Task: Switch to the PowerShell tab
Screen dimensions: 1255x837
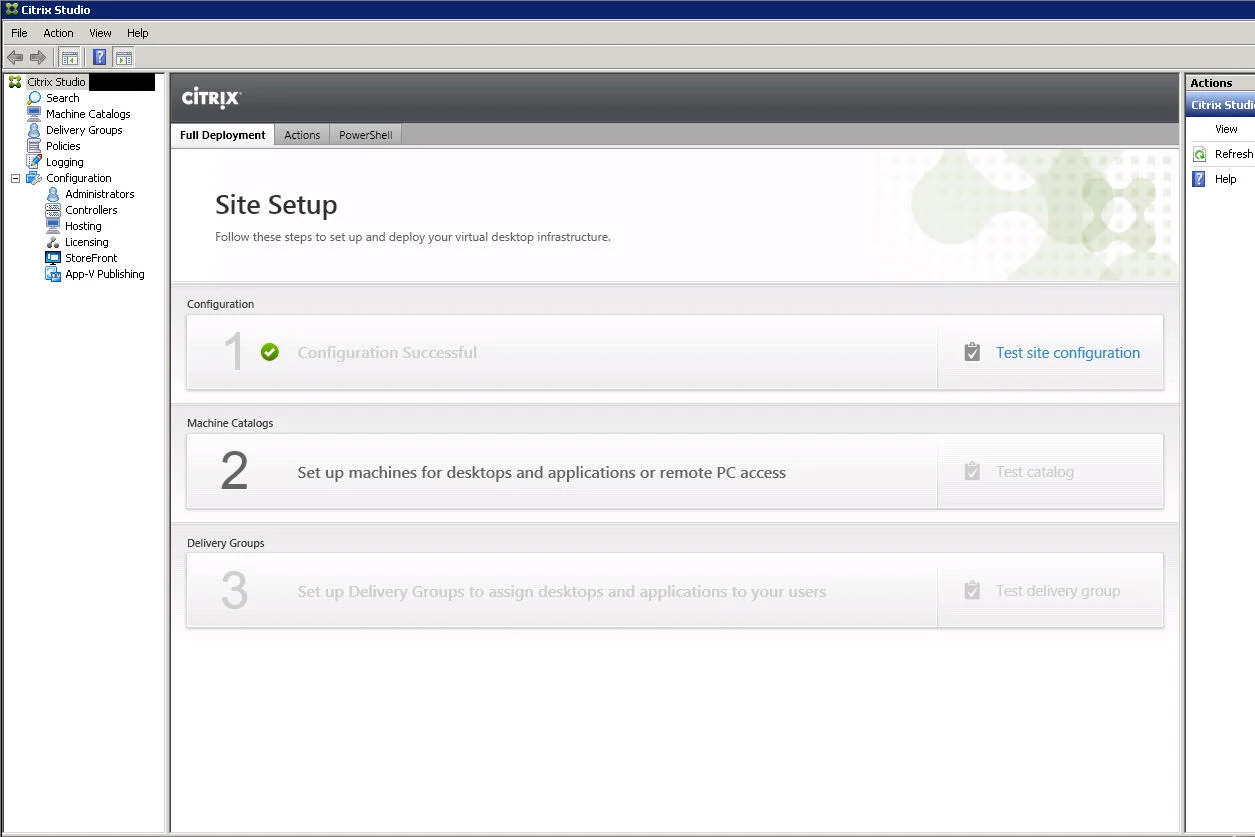Action: [x=365, y=135]
